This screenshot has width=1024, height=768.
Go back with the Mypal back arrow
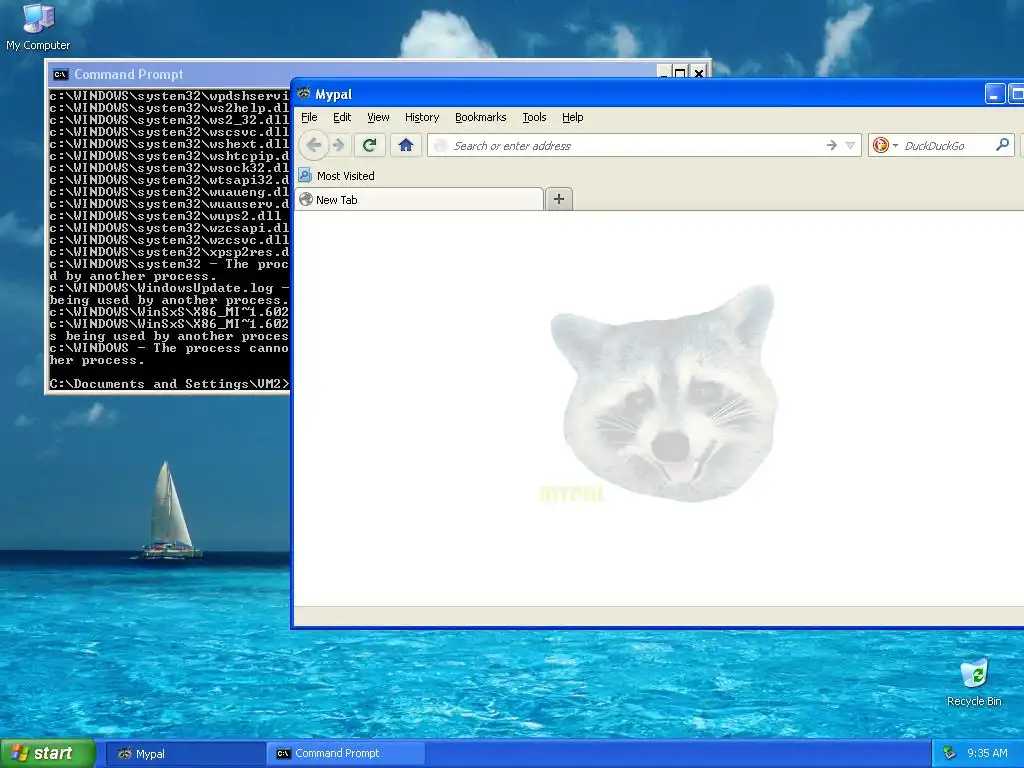pyautogui.click(x=313, y=145)
